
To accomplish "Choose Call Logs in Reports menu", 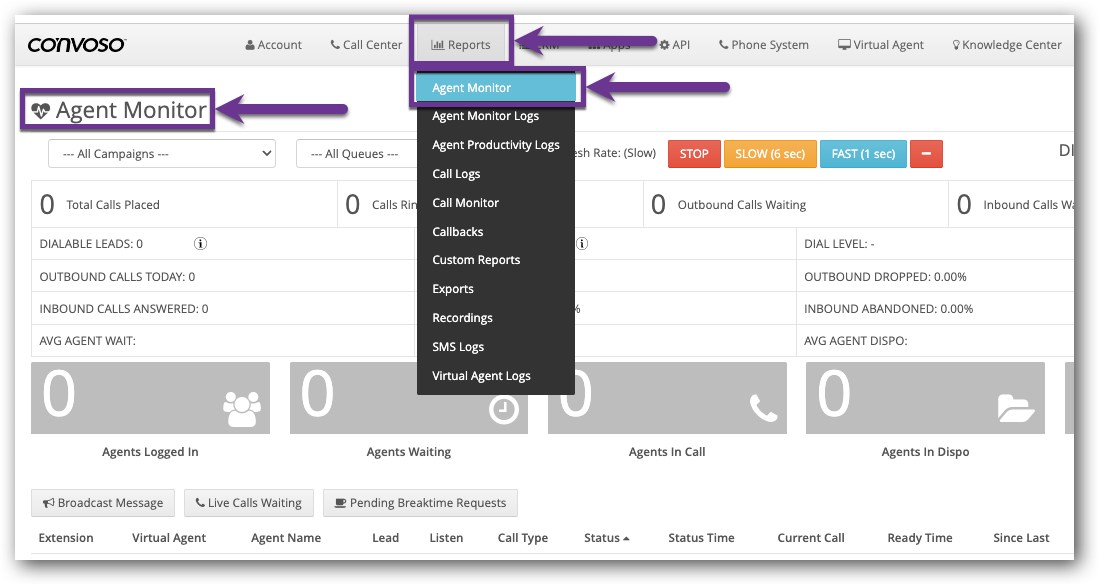I will 456,174.
